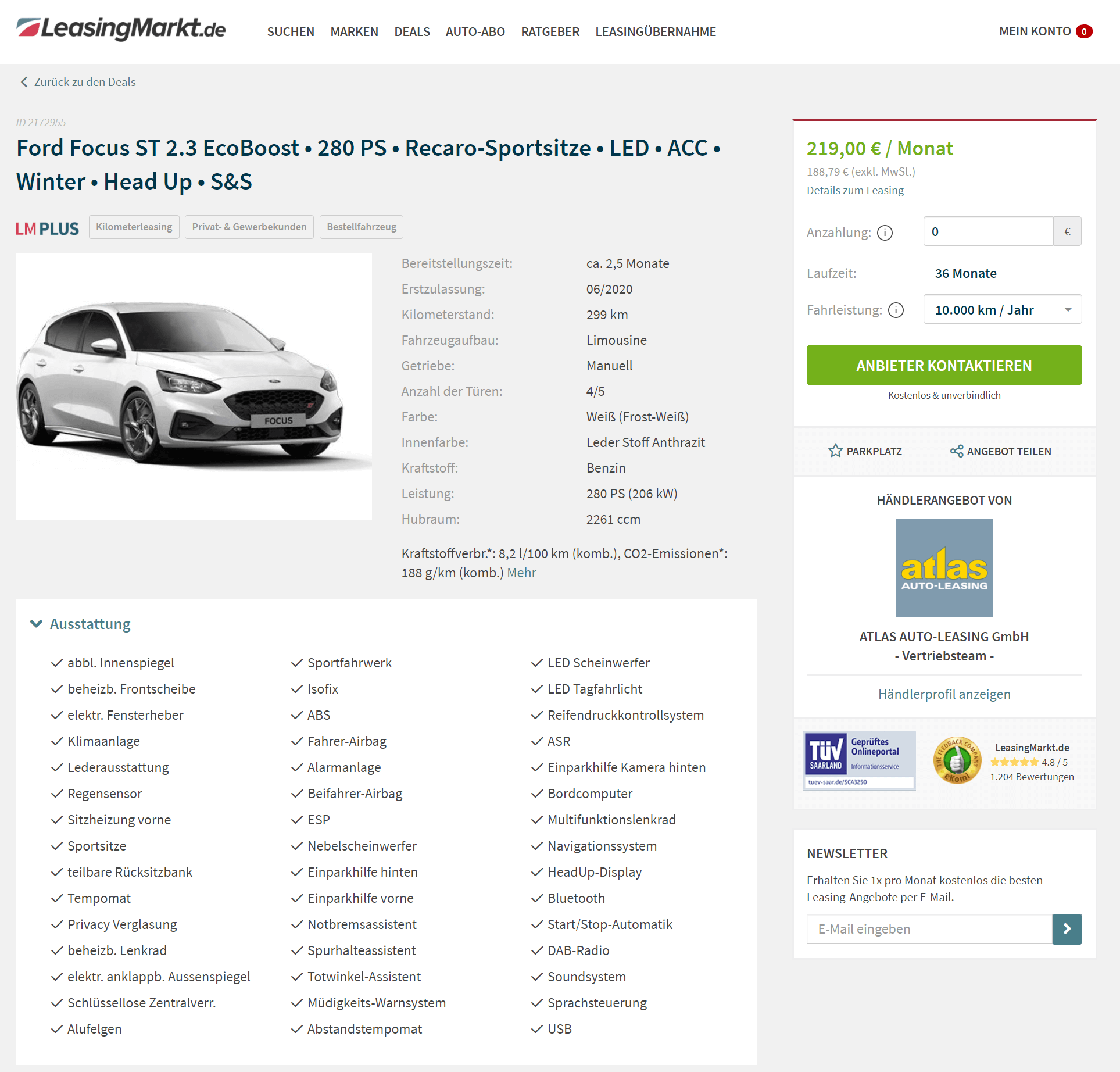Click the Innenfarbe value Leder Stoff Anthrazit
The width and height of the screenshot is (1120, 1072).
click(x=645, y=442)
